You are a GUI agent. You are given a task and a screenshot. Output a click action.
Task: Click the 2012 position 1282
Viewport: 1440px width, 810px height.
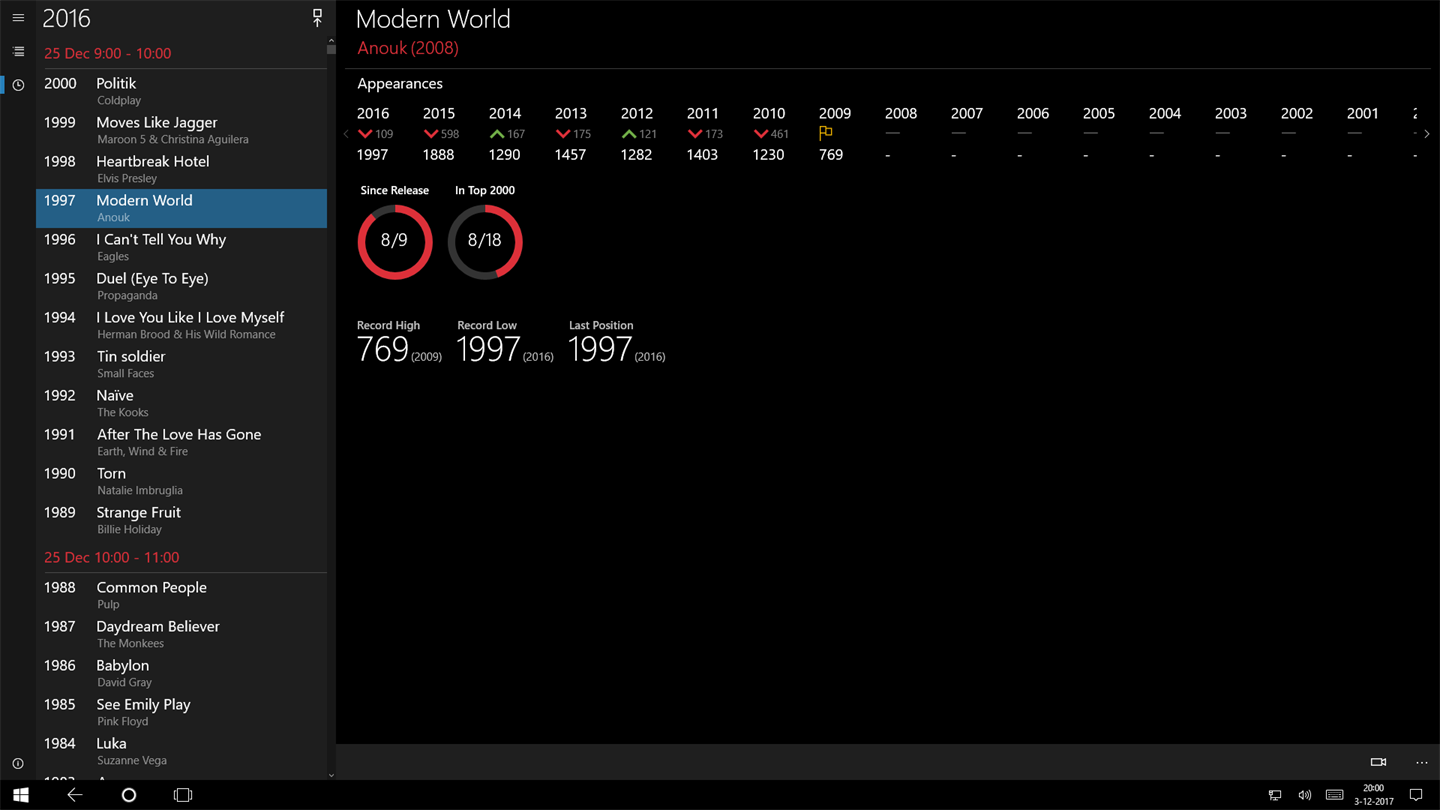(637, 155)
